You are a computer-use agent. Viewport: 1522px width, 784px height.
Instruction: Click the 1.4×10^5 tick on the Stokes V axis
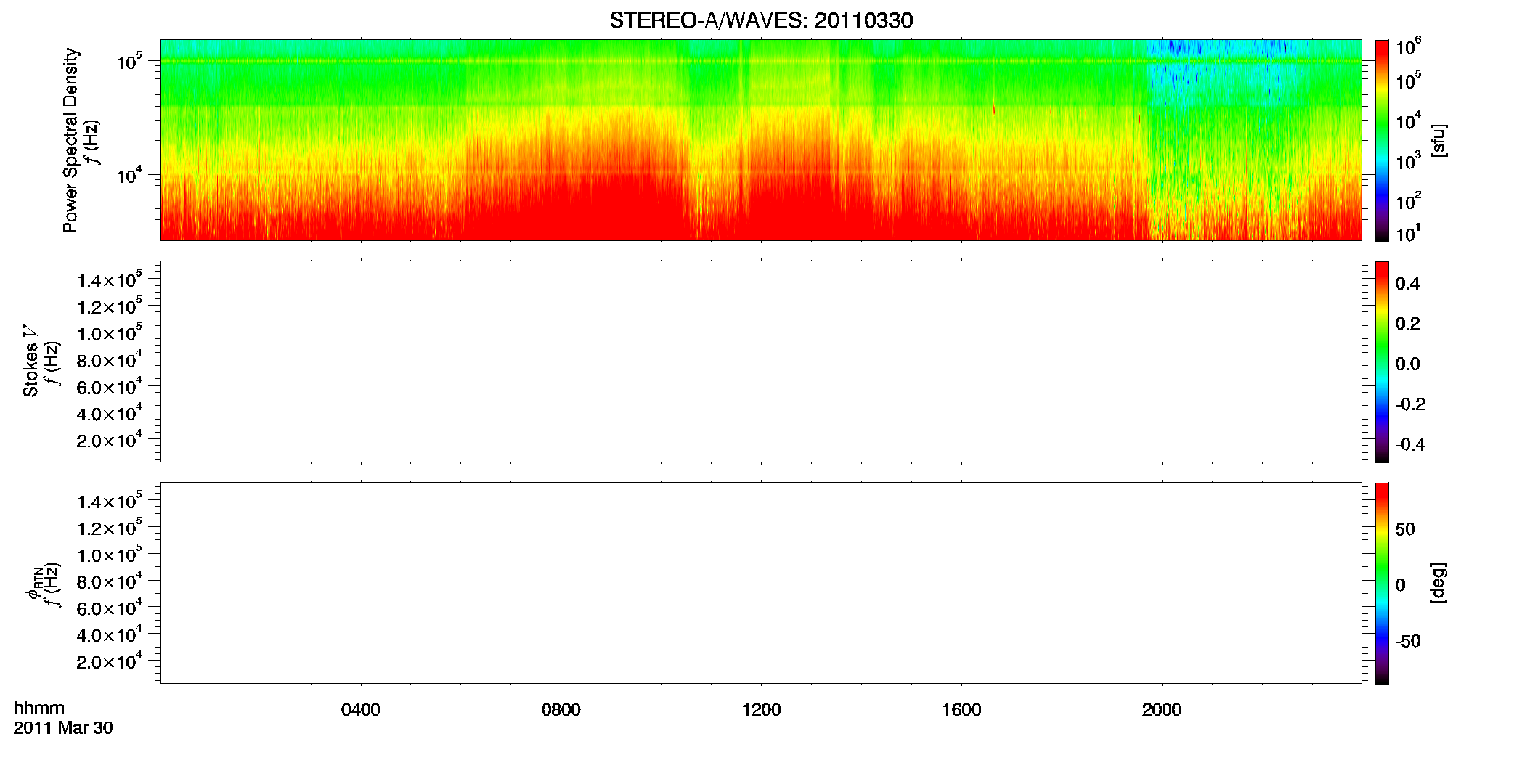click(x=109, y=279)
